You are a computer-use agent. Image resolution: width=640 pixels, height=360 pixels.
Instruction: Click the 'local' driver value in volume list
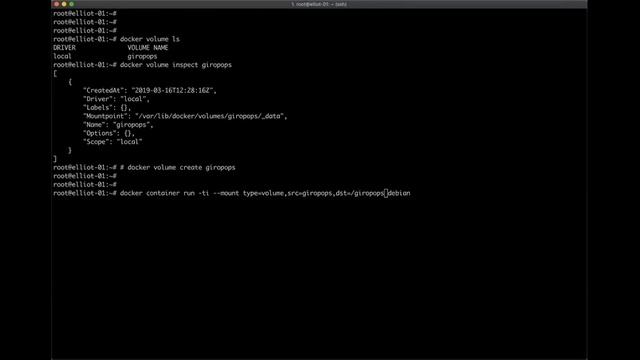tap(62, 56)
